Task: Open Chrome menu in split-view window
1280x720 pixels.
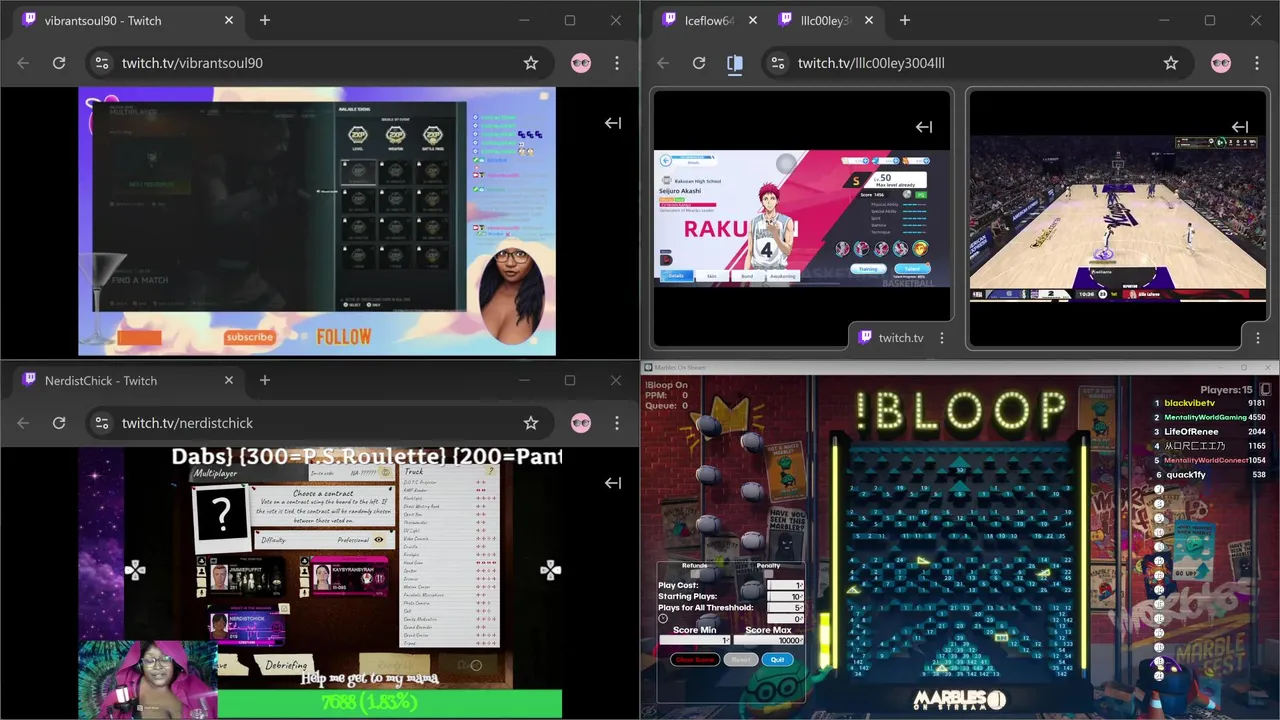Action: (1257, 63)
